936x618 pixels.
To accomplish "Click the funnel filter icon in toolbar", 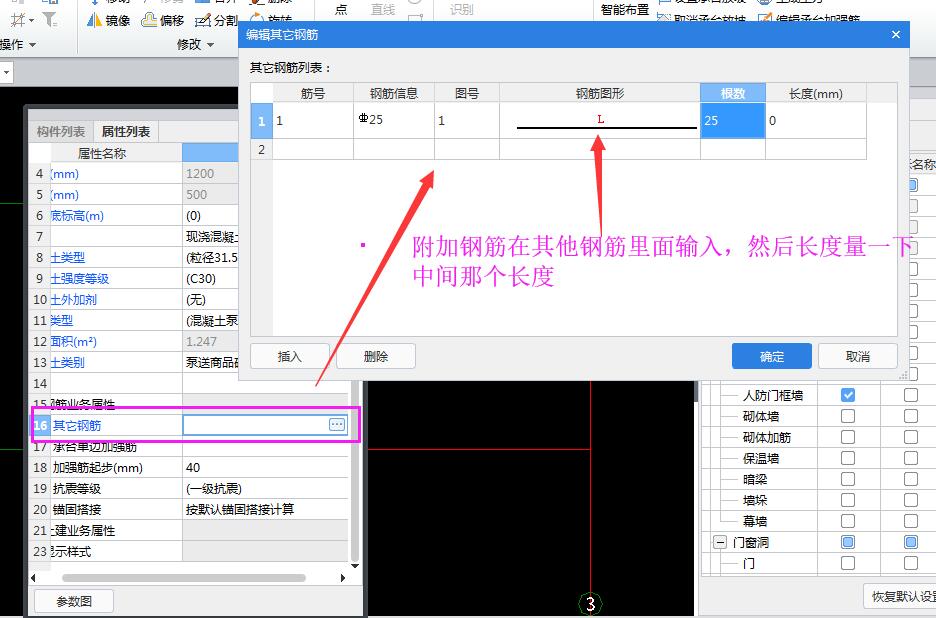I will click(50, 20).
